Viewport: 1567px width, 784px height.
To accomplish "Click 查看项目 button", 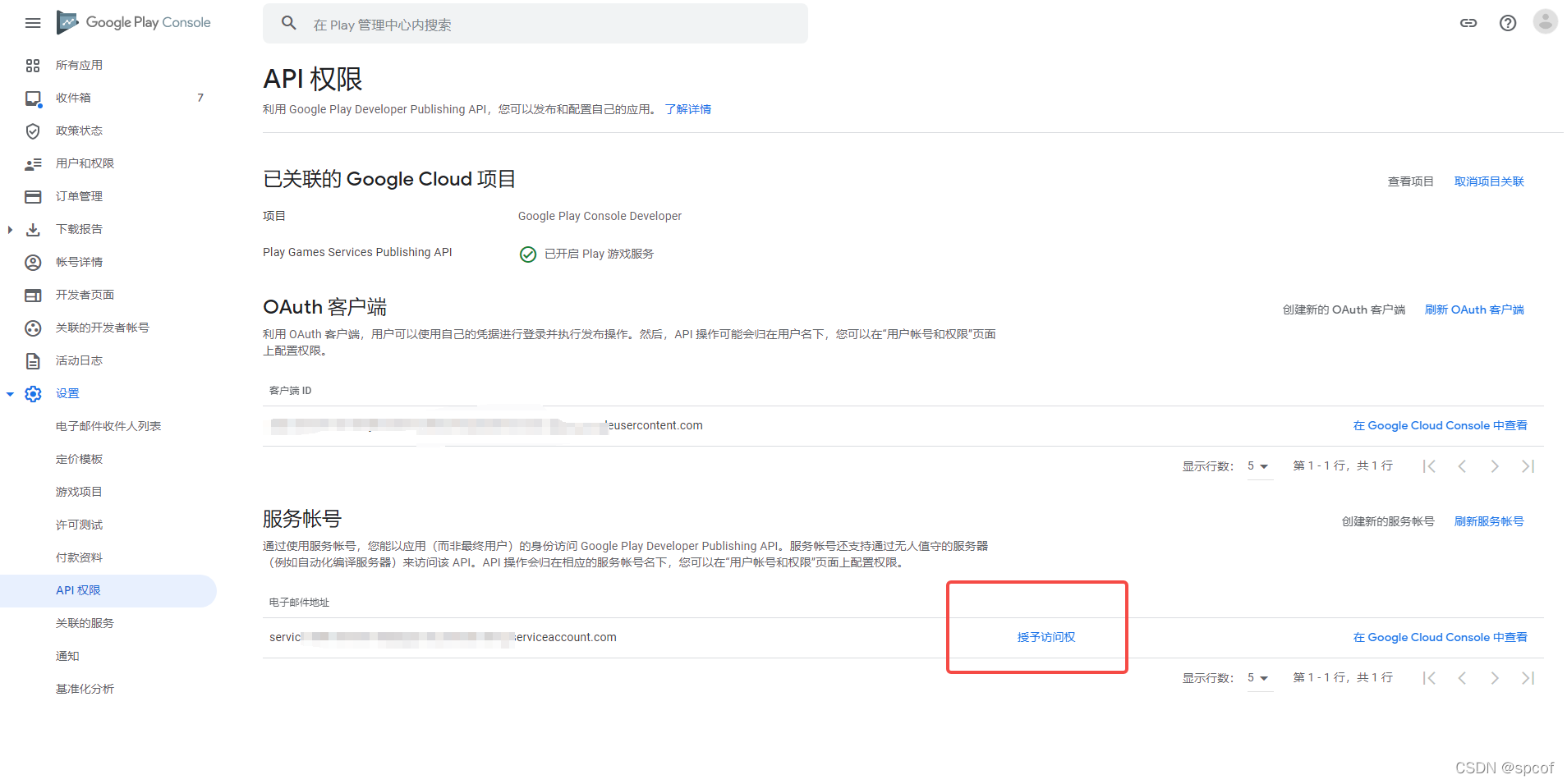I will pos(1410,181).
